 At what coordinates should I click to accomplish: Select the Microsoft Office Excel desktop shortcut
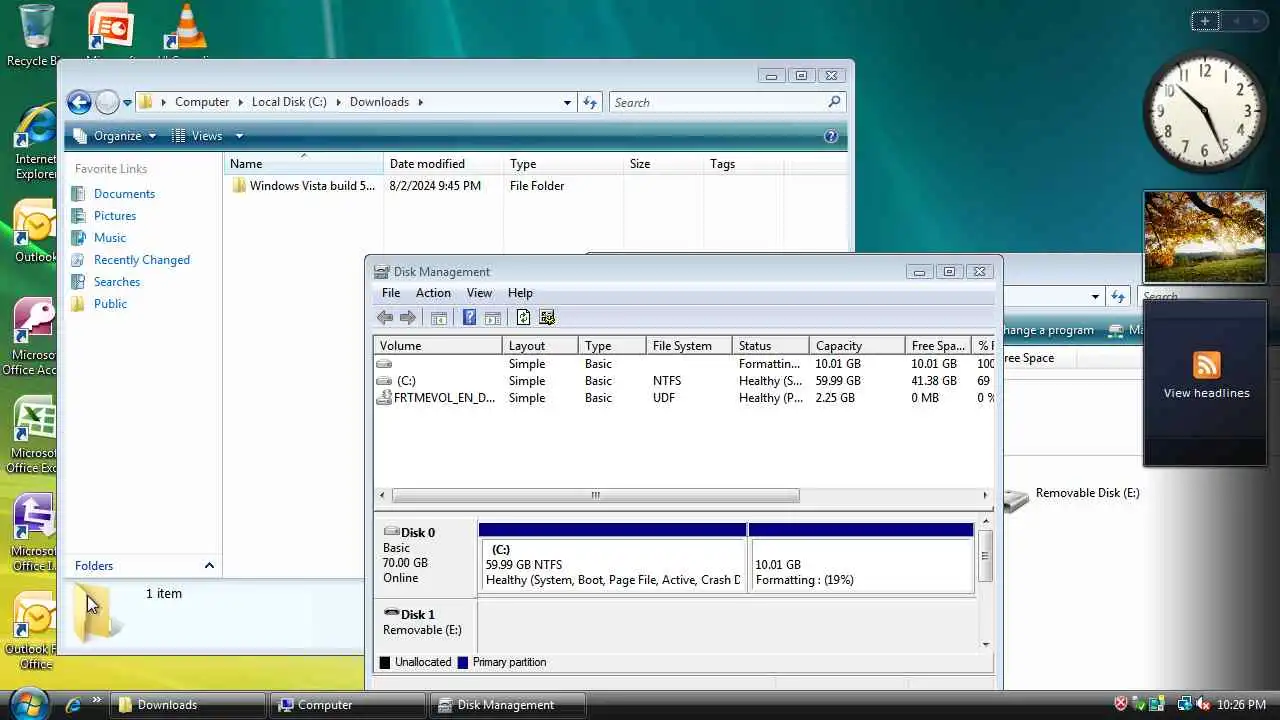36,436
